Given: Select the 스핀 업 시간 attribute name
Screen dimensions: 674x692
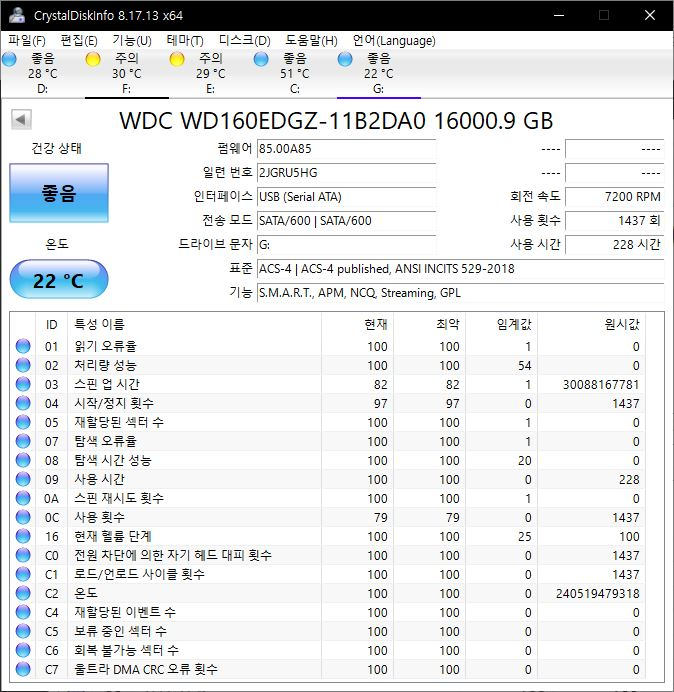Looking at the screenshot, I should (107, 384).
